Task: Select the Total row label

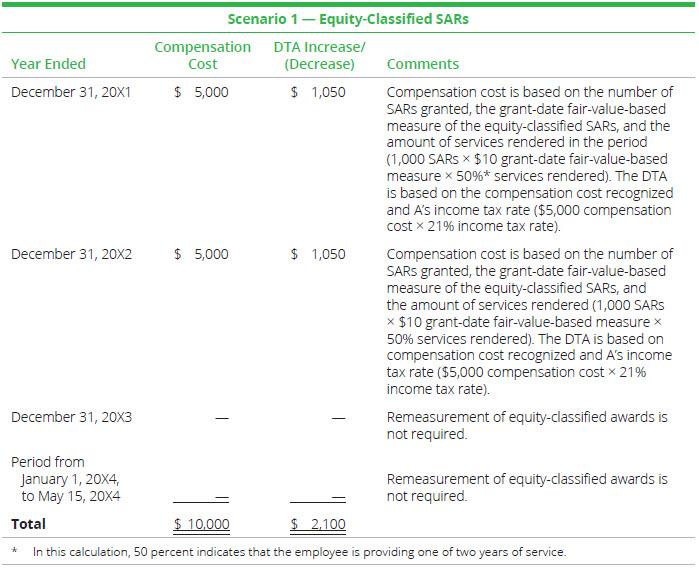Action: (x=28, y=523)
